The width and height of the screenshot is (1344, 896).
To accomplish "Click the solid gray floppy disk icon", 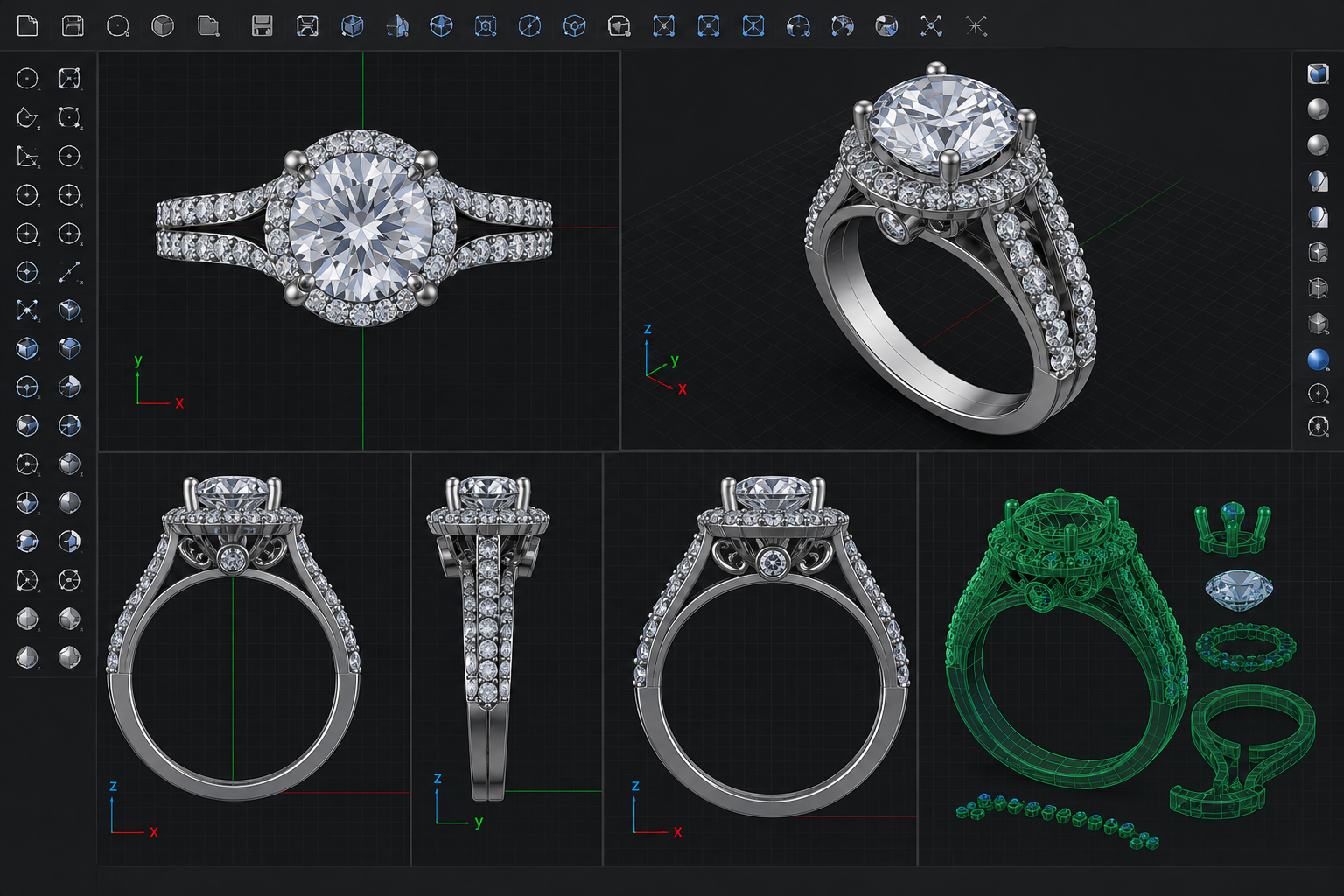I will [262, 26].
